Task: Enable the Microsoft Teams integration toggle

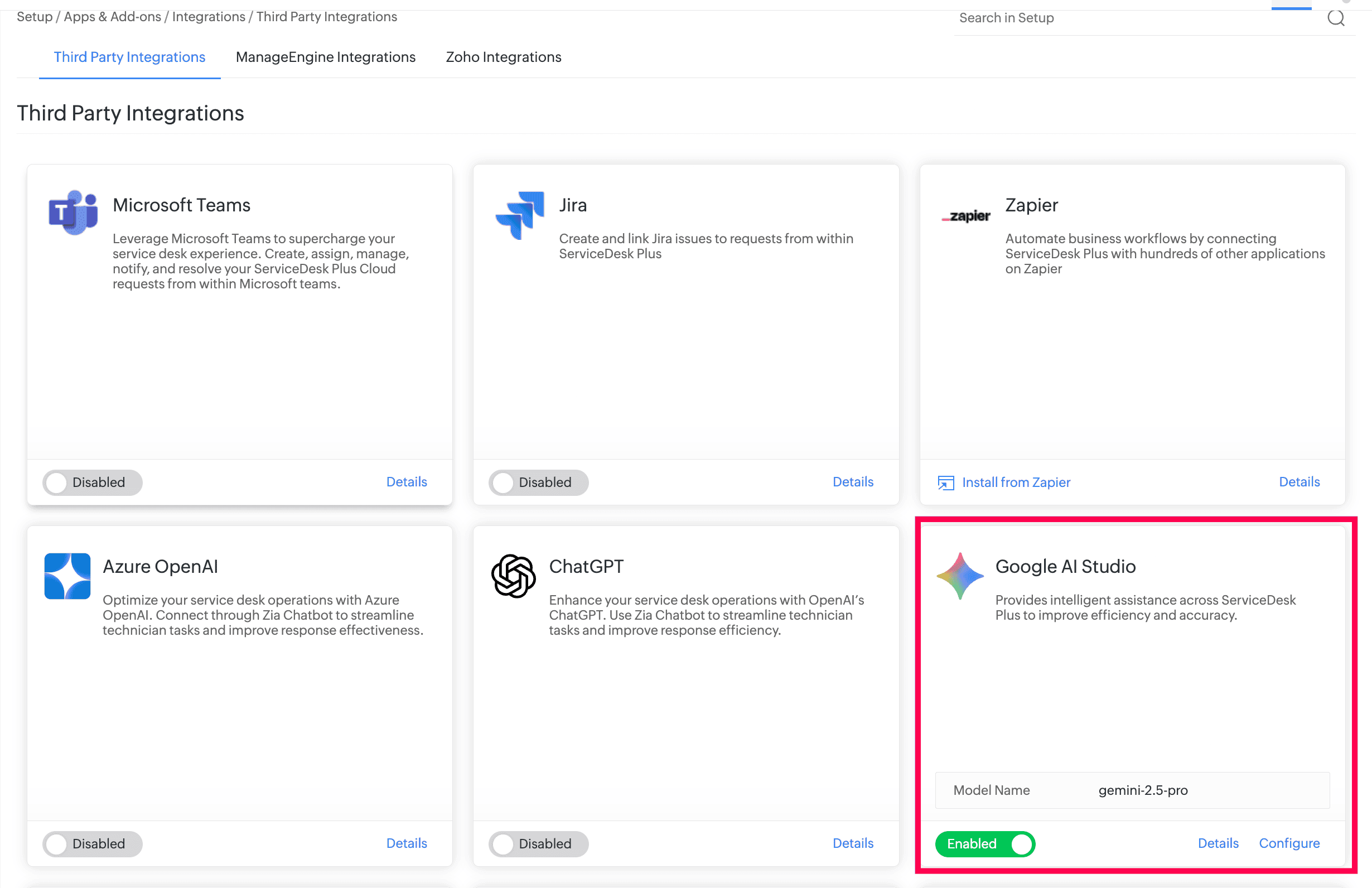Action: pyautogui.click(x=92, y=482)
